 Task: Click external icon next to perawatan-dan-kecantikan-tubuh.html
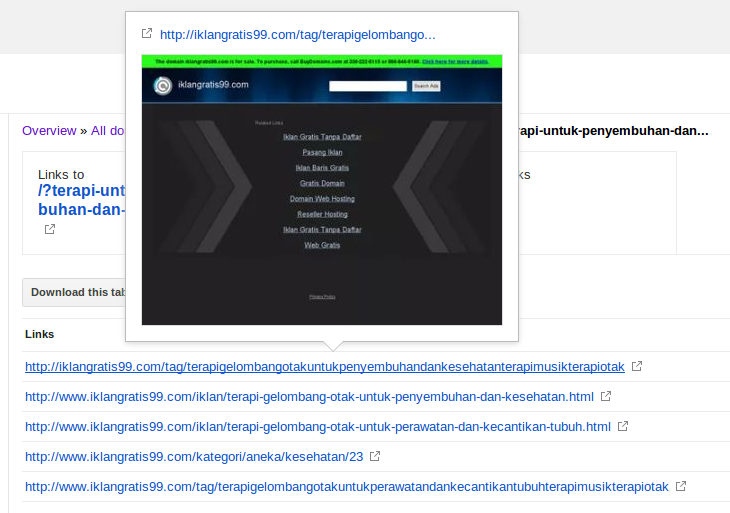point(623,426)
